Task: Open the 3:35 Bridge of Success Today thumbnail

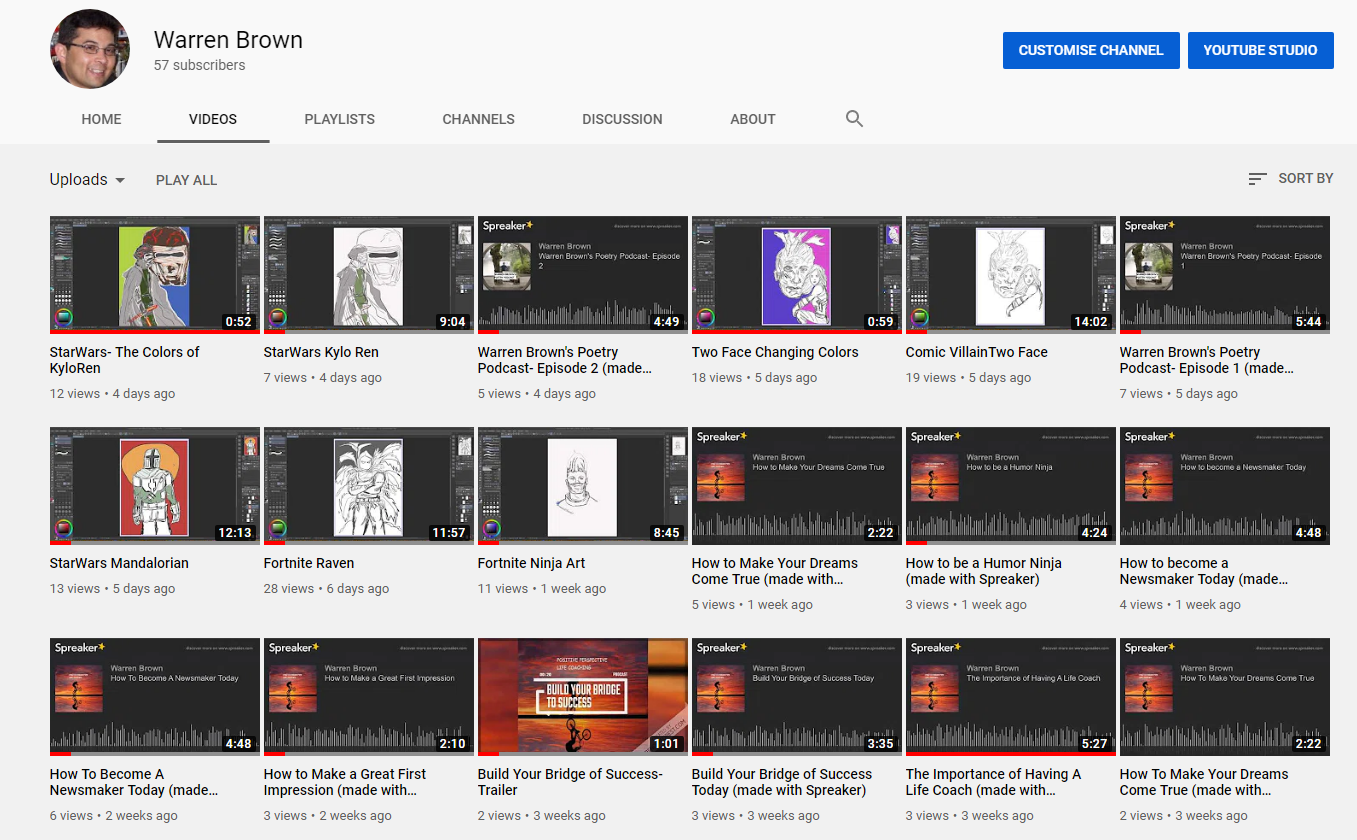Action: coord(797,697)
